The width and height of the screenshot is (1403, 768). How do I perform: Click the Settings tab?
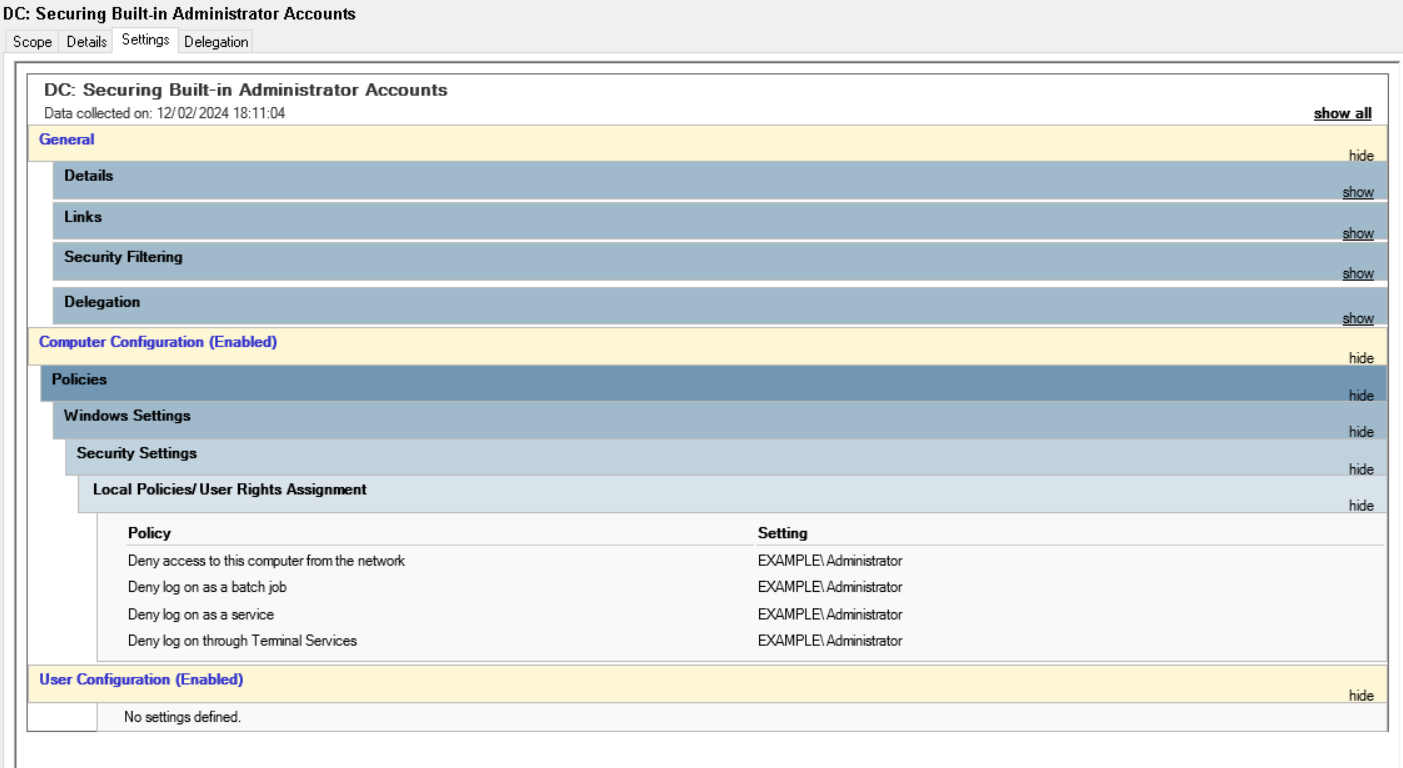pos(145,40)
